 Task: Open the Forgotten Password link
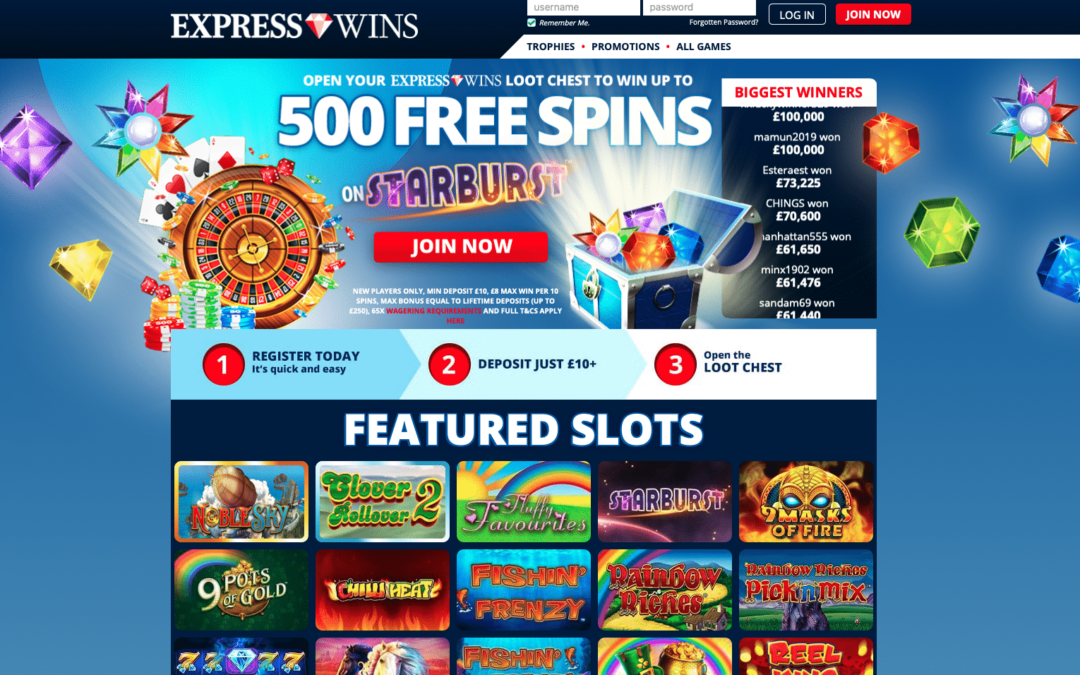tap(723, 23)
